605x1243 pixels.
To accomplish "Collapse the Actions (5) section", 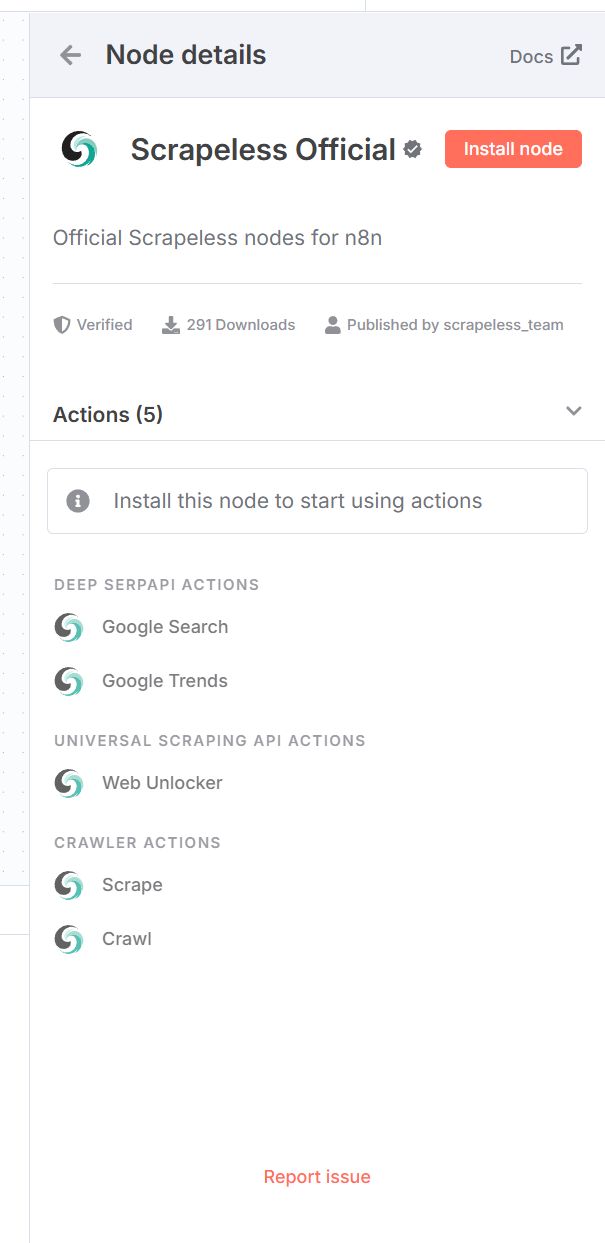I will 573,411.
